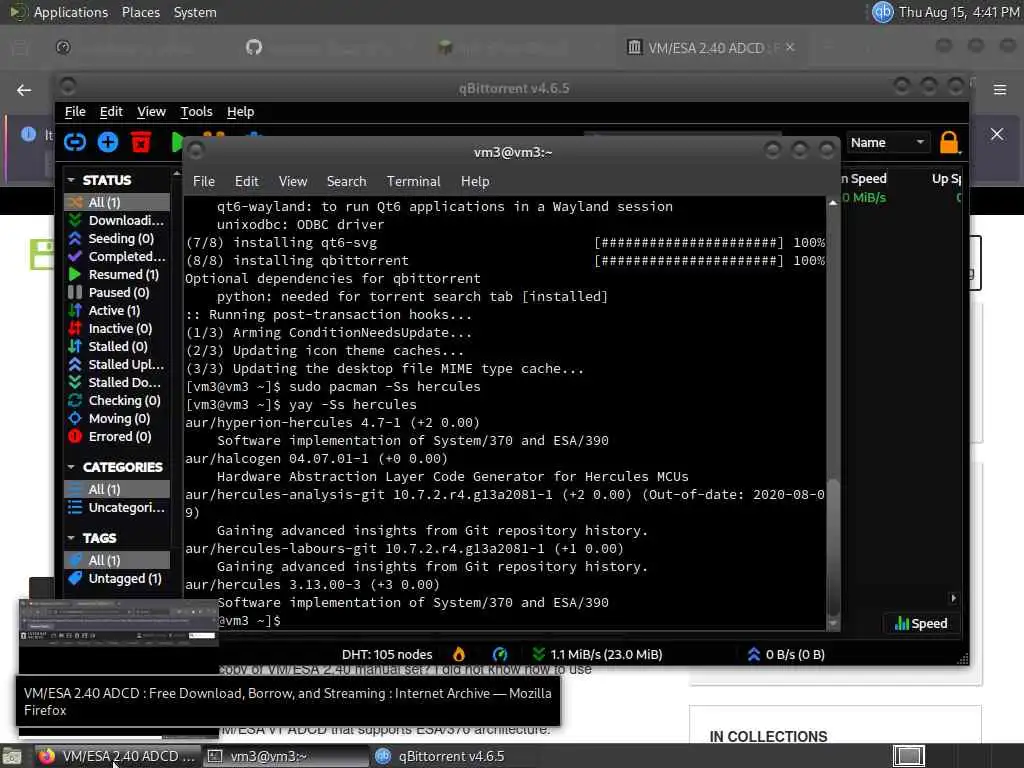1024x768 pixels.
Task: Open qBittorrent File menu
Action: click(75, 112)
